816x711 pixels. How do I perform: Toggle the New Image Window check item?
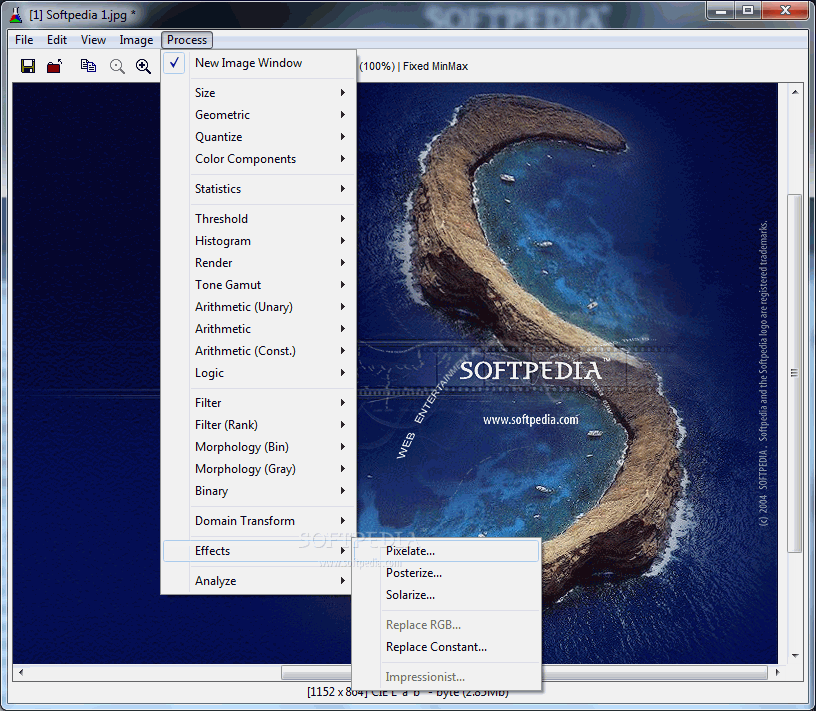pos(259,63)
